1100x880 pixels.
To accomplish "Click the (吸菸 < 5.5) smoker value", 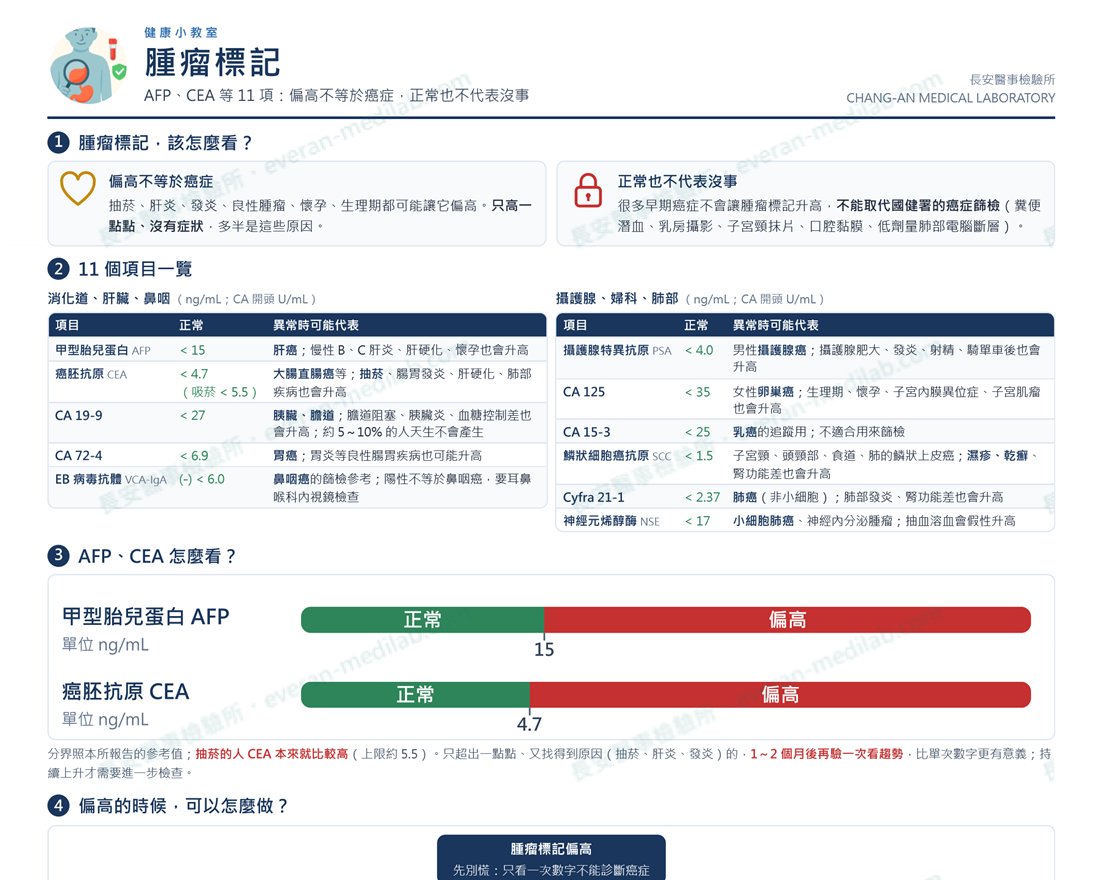I will (x=219, y=392).
